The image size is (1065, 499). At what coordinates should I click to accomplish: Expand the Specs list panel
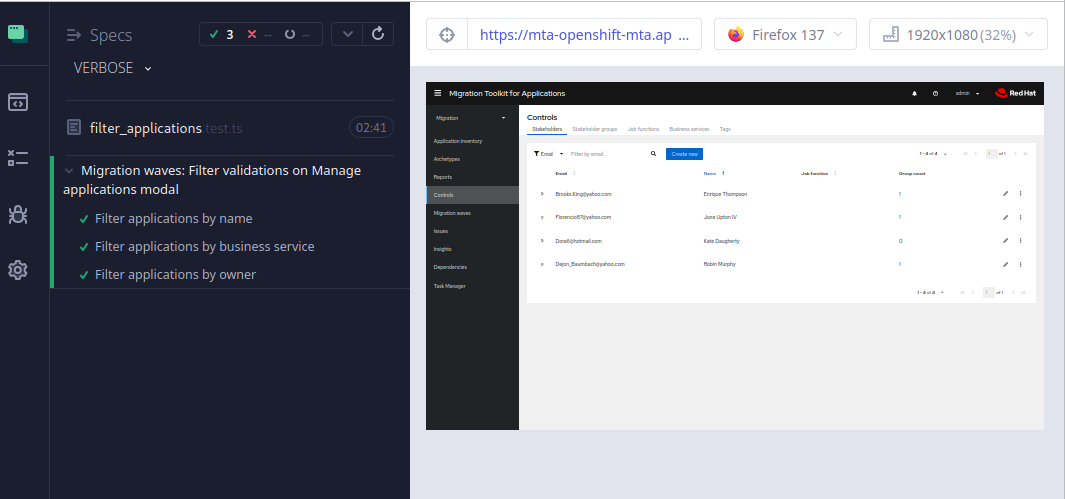[73, 35]
